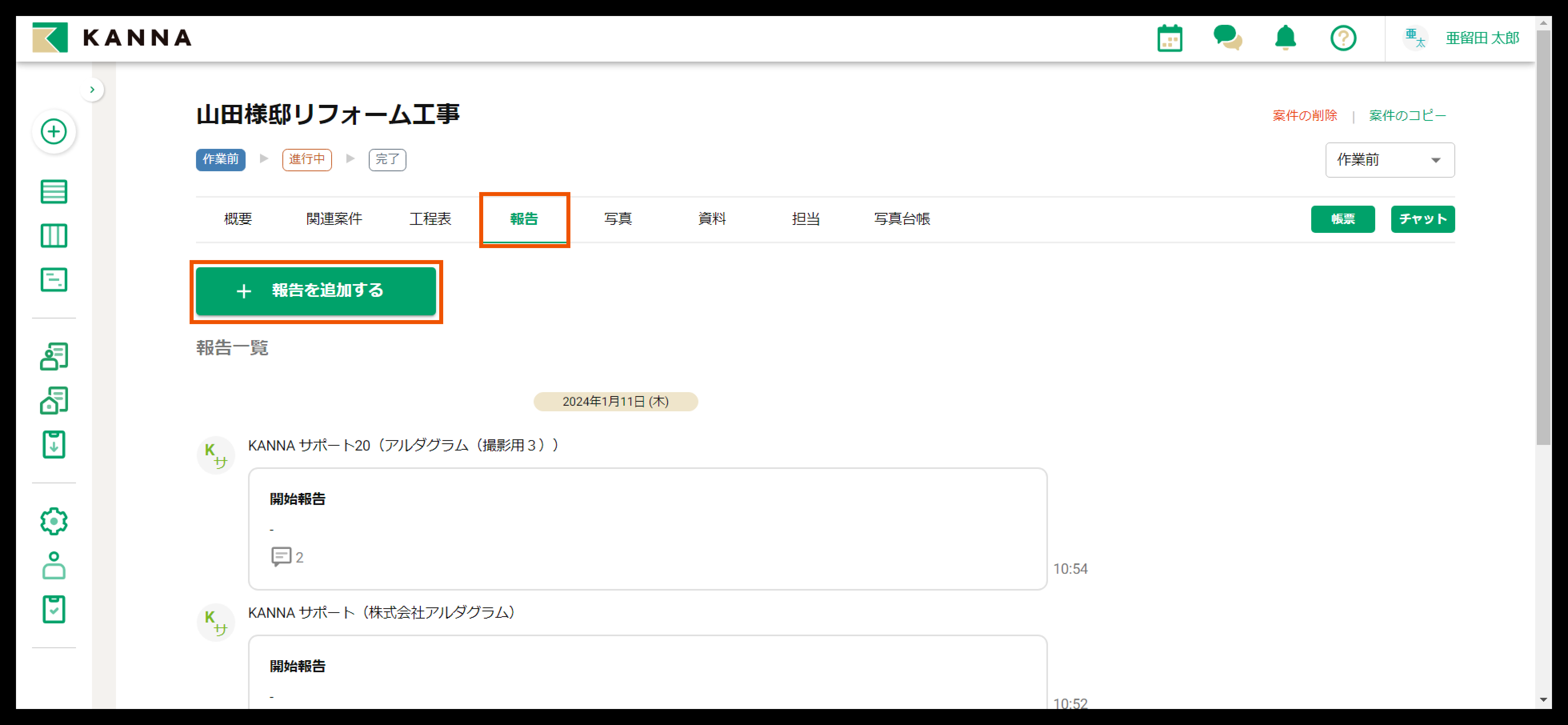Click the list view icon in sidebar
Image resolution: width=1568 pixels, height=725 pixels.
pos(54,192)
